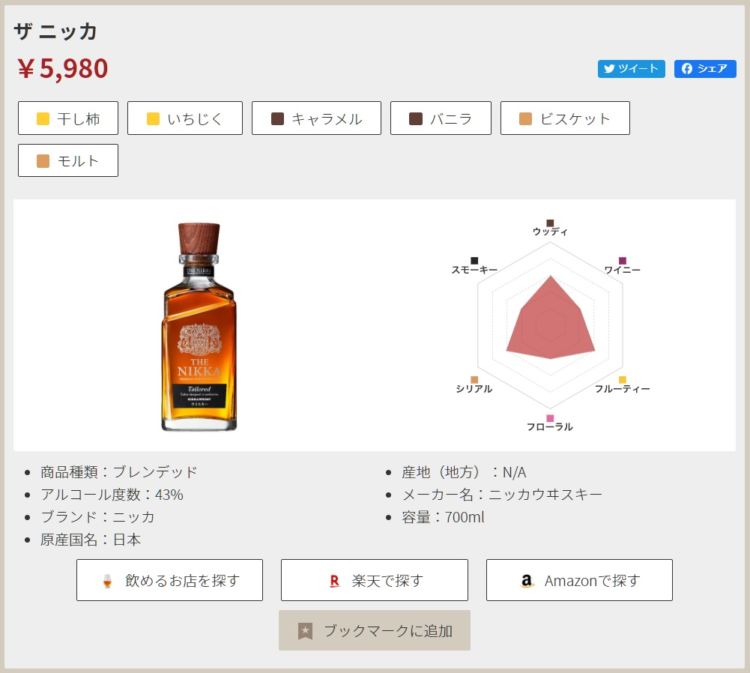The width and height of the screenshot is (750, 673).
Task: Click the black スモーキー legend square
Action: point(474,261)
